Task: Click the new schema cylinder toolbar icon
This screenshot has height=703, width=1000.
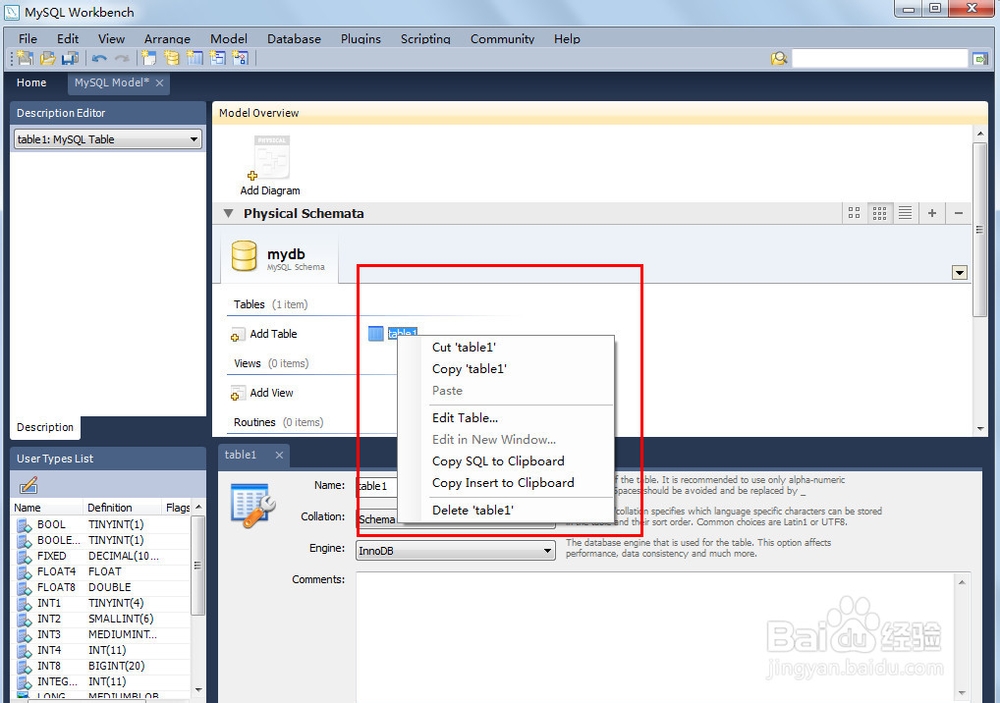Action: tap(172, 58)
